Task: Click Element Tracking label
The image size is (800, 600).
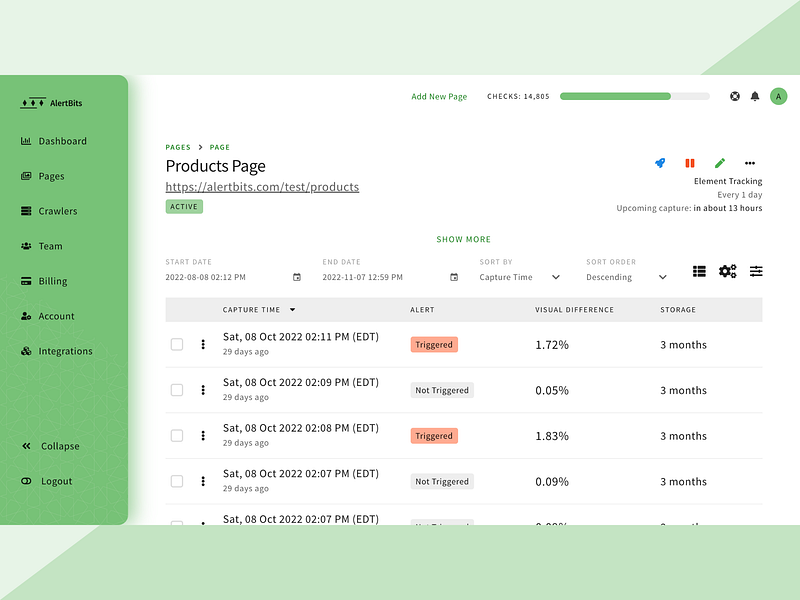Action: pos(728,181)
